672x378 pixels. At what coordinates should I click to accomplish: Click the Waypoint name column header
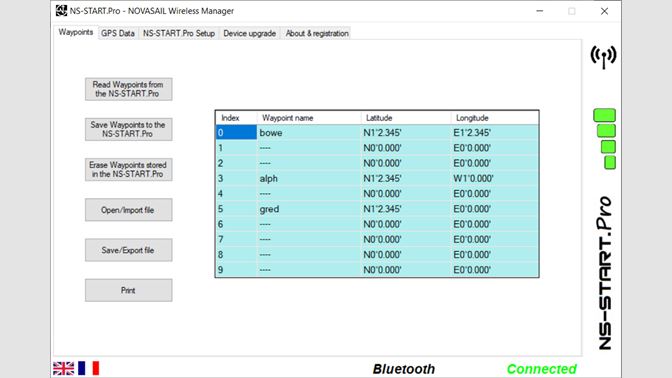pyautogui.click(x=309, y=118)
